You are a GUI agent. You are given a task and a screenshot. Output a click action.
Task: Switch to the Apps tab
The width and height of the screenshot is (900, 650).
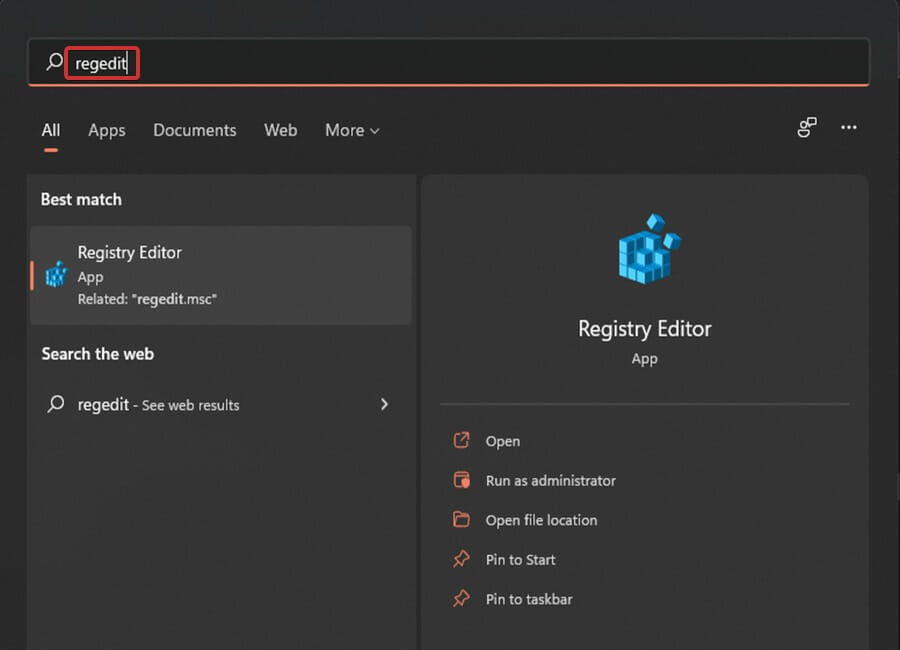[x=107, y=130]
